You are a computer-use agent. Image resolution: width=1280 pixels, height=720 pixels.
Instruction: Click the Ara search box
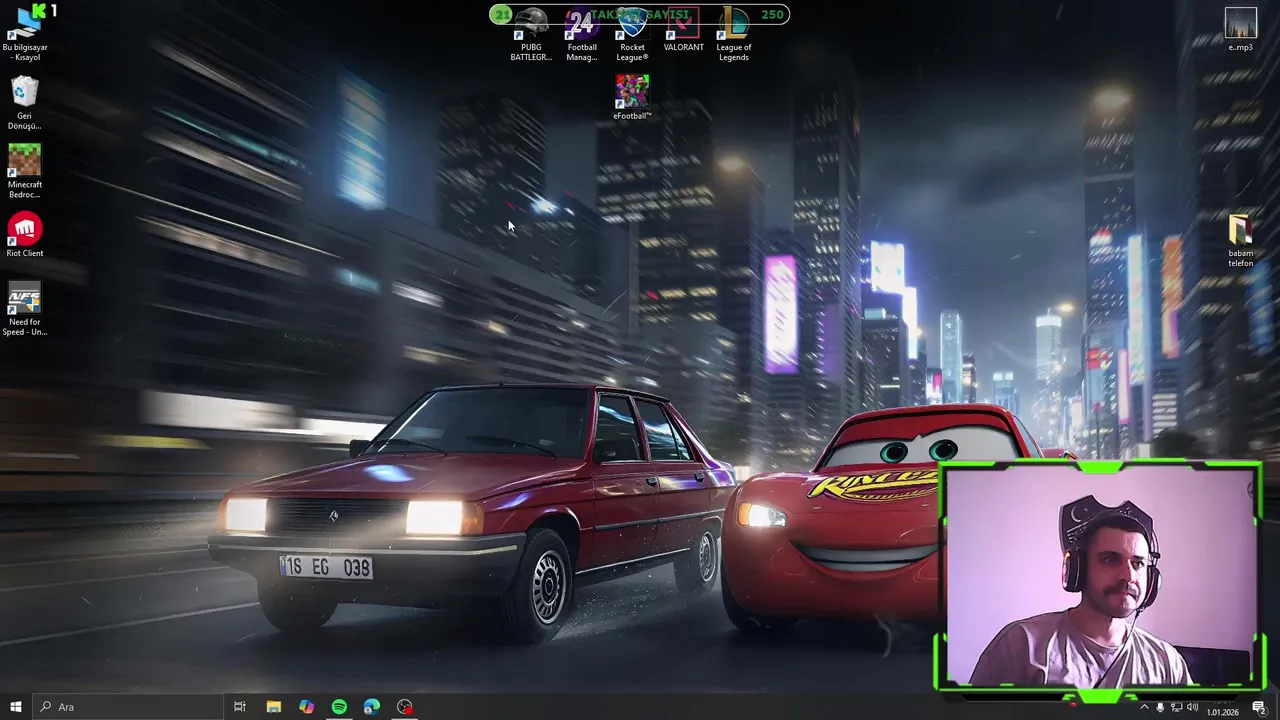pos(128,707)
